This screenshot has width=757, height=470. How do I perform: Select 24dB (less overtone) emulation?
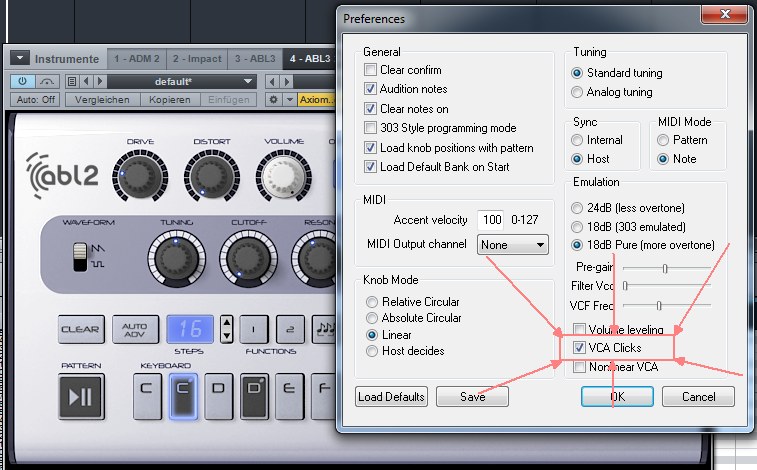coord(577,208)
